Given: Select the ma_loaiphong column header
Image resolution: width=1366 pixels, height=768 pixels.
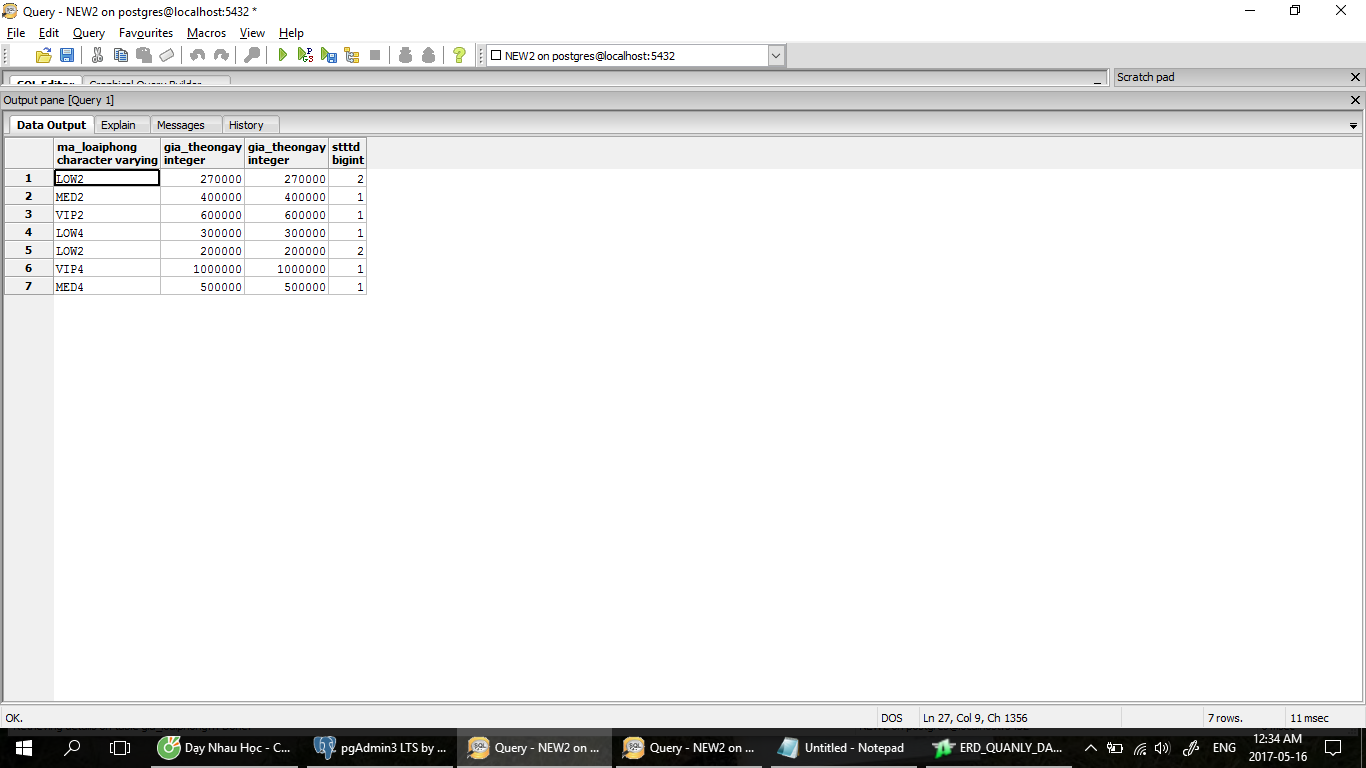Looking at the screenshot, I should [x=107, y=153].
